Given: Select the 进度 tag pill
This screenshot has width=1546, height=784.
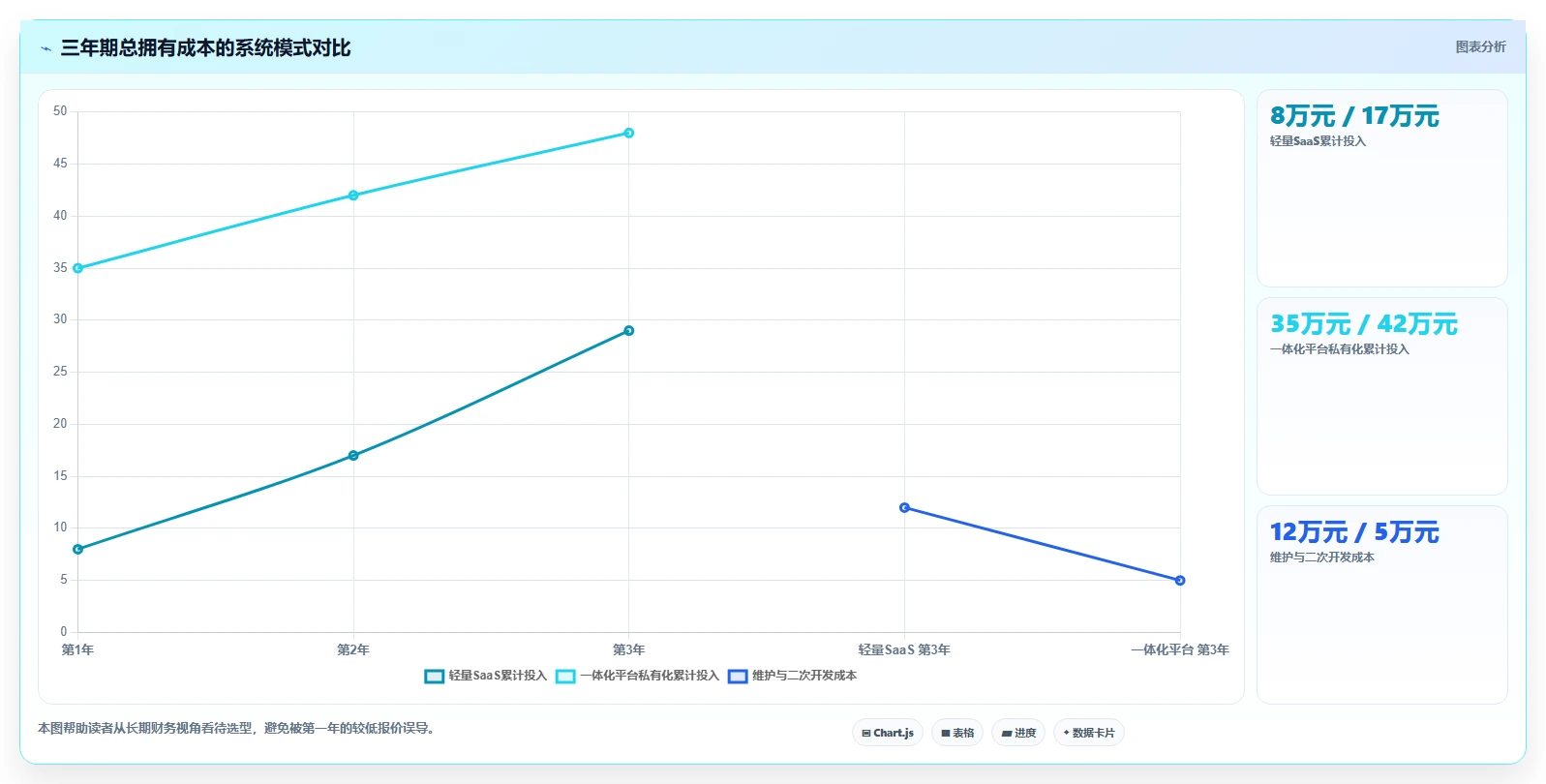Looking at the screenshot, I should tap(1018, 733).
